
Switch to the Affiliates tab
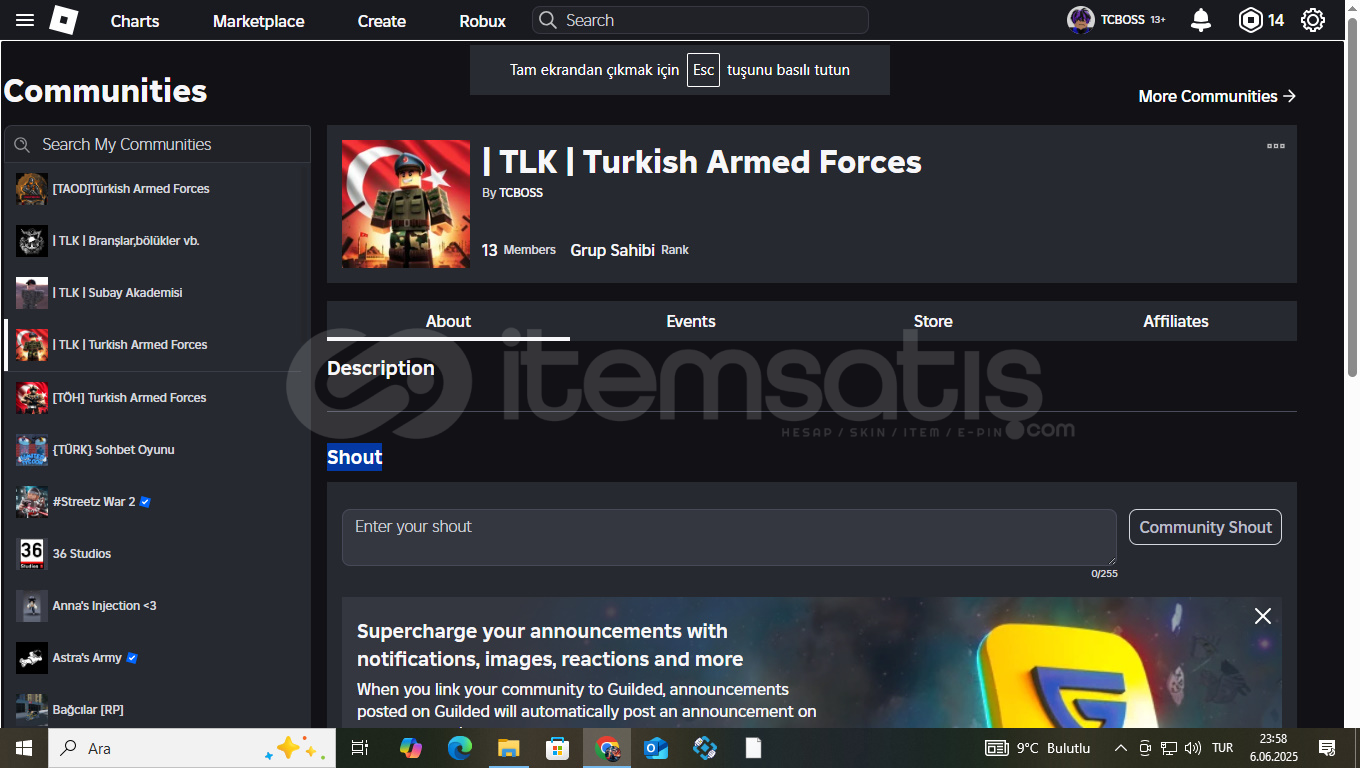point(1176,321)
